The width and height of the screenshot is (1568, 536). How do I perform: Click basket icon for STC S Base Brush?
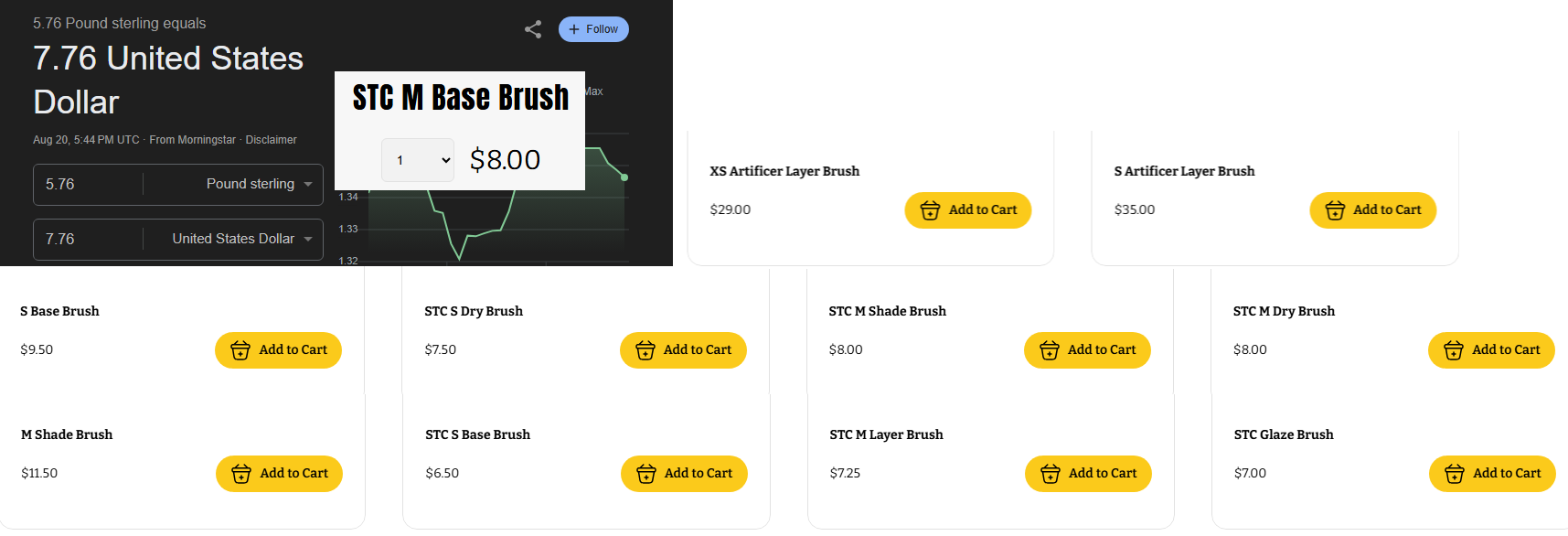646,474
